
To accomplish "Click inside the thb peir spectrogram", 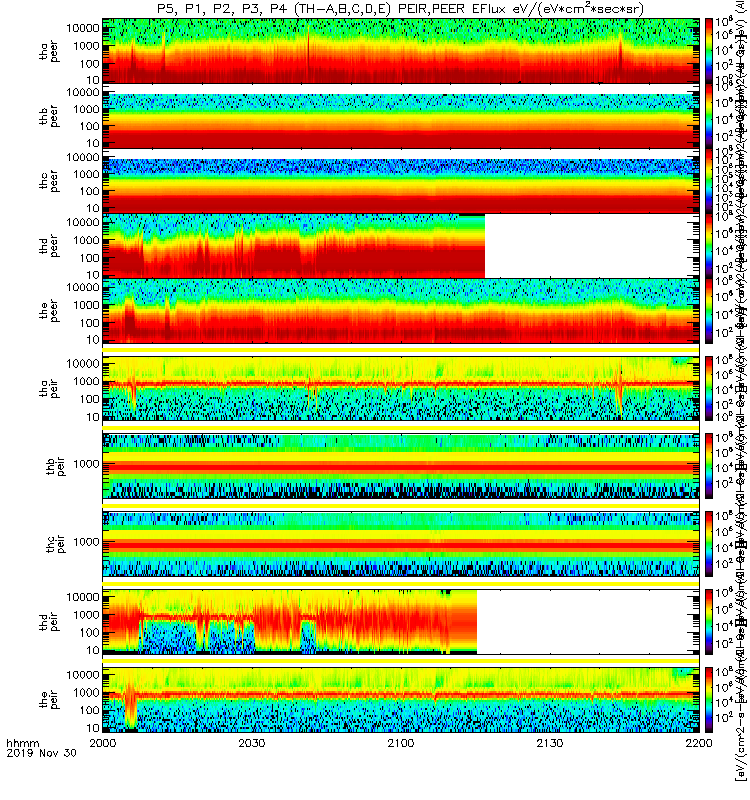I will coord(401,466).
